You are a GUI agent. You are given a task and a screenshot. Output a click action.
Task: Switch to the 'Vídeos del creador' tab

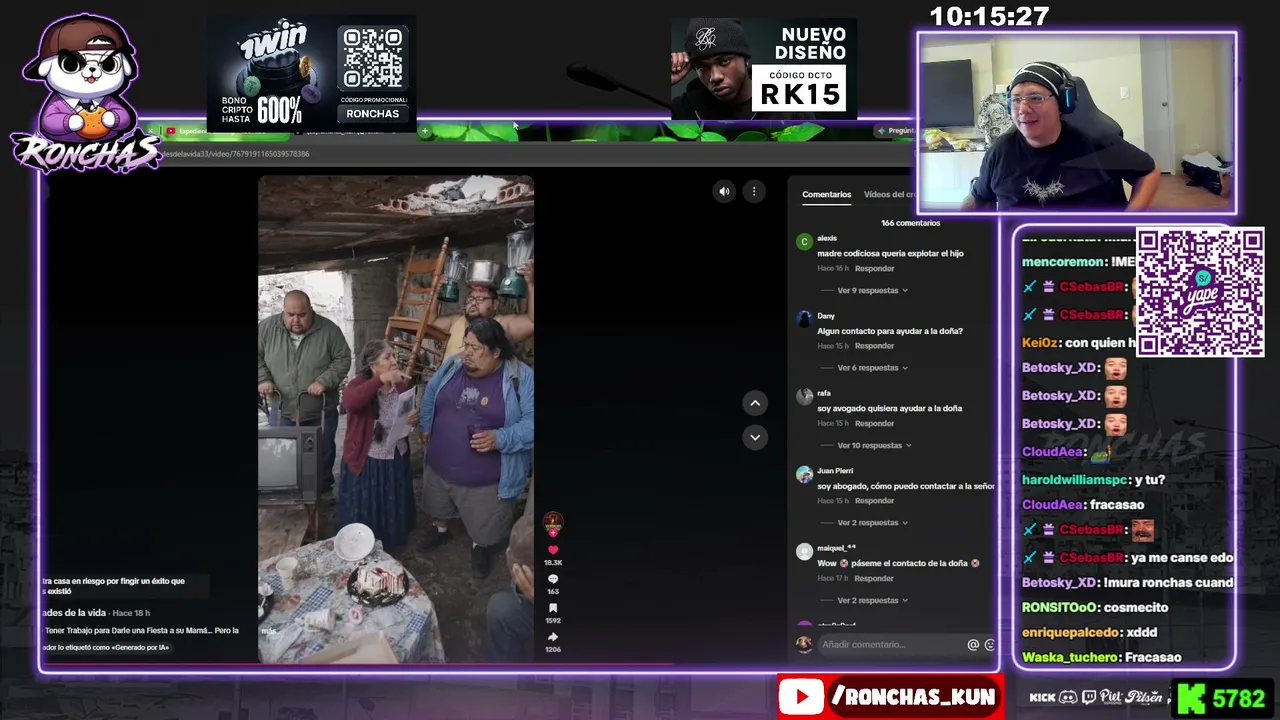(x=888, y=195)
